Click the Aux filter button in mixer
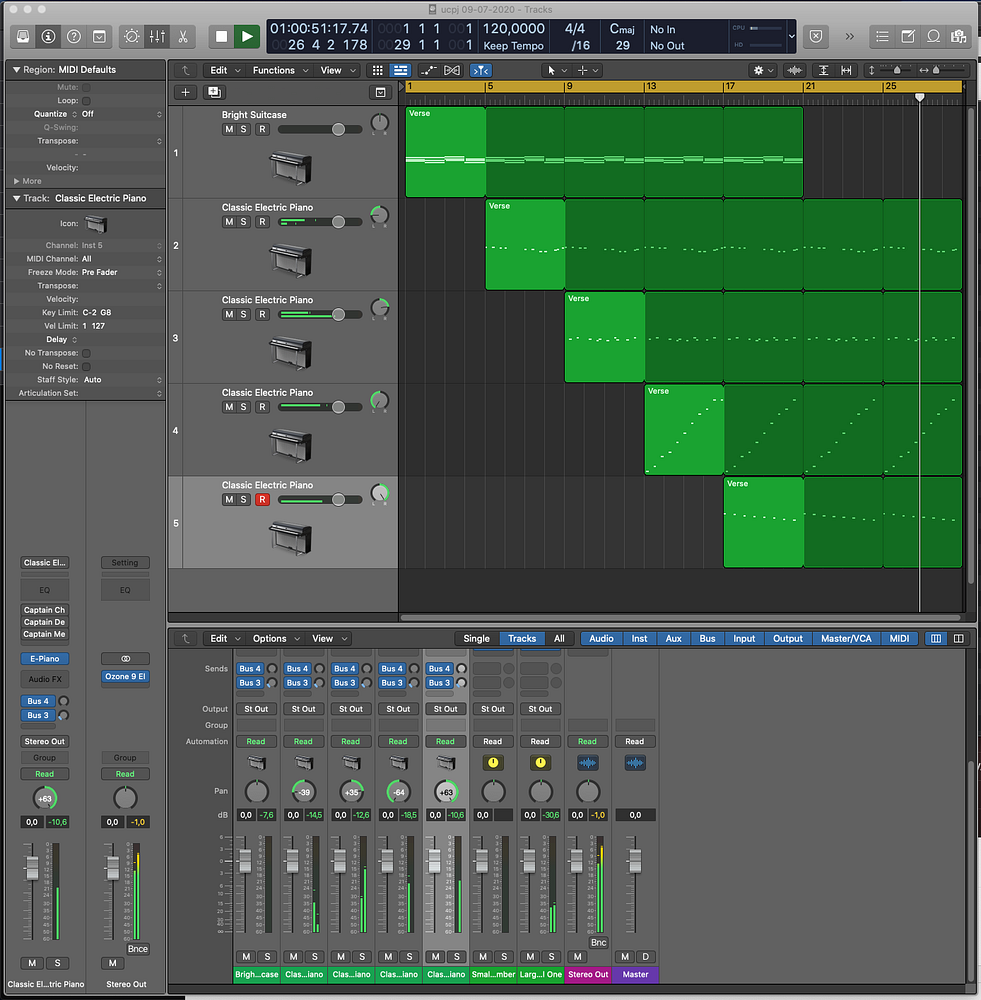 tap(673, 638)
